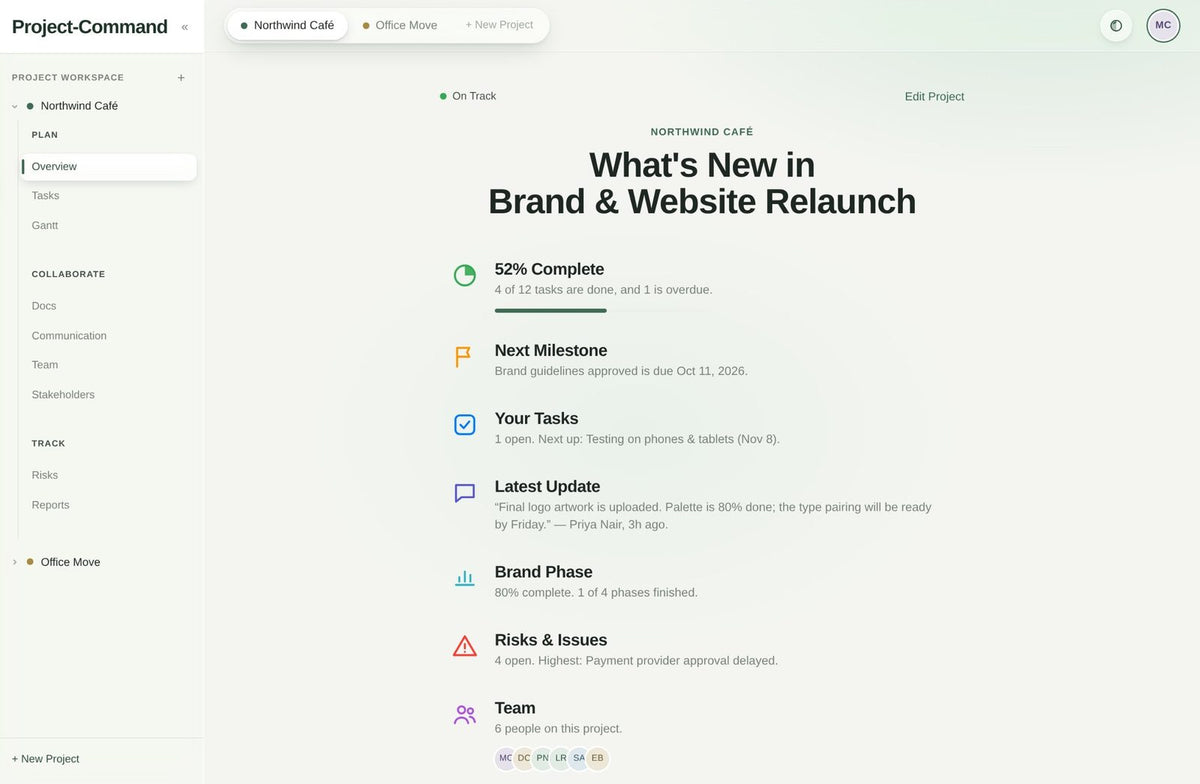
Task: Click the 52% Complete heading
Action: click(x=549, y=269)
